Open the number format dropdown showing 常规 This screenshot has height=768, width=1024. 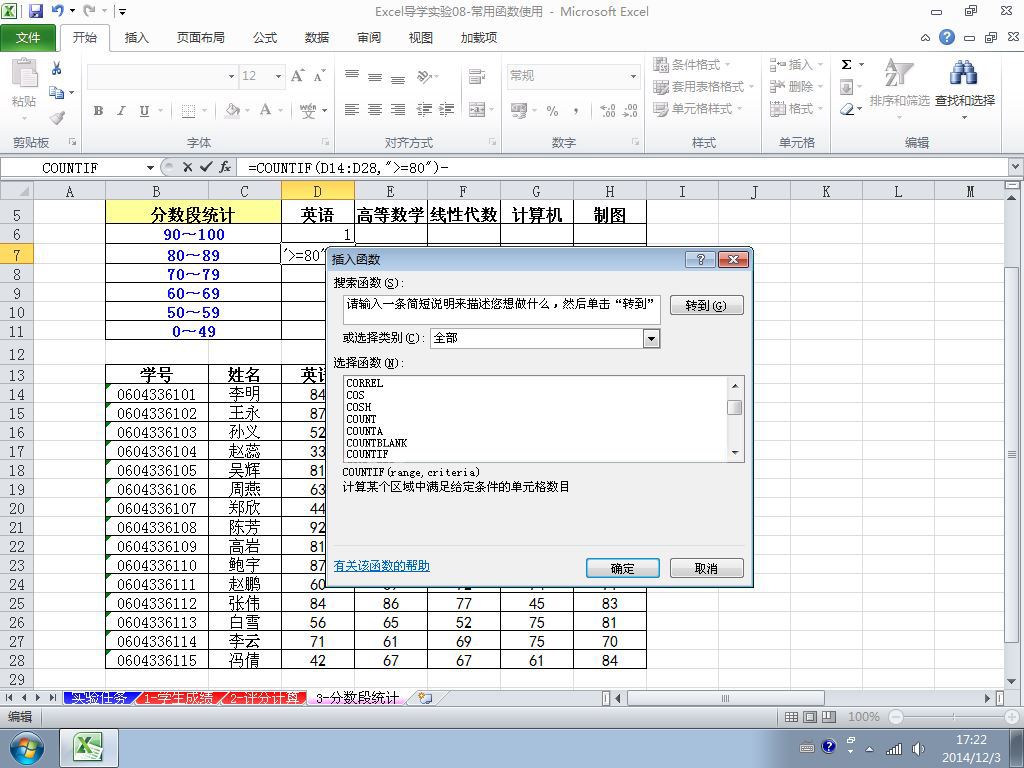click(633, 76)
